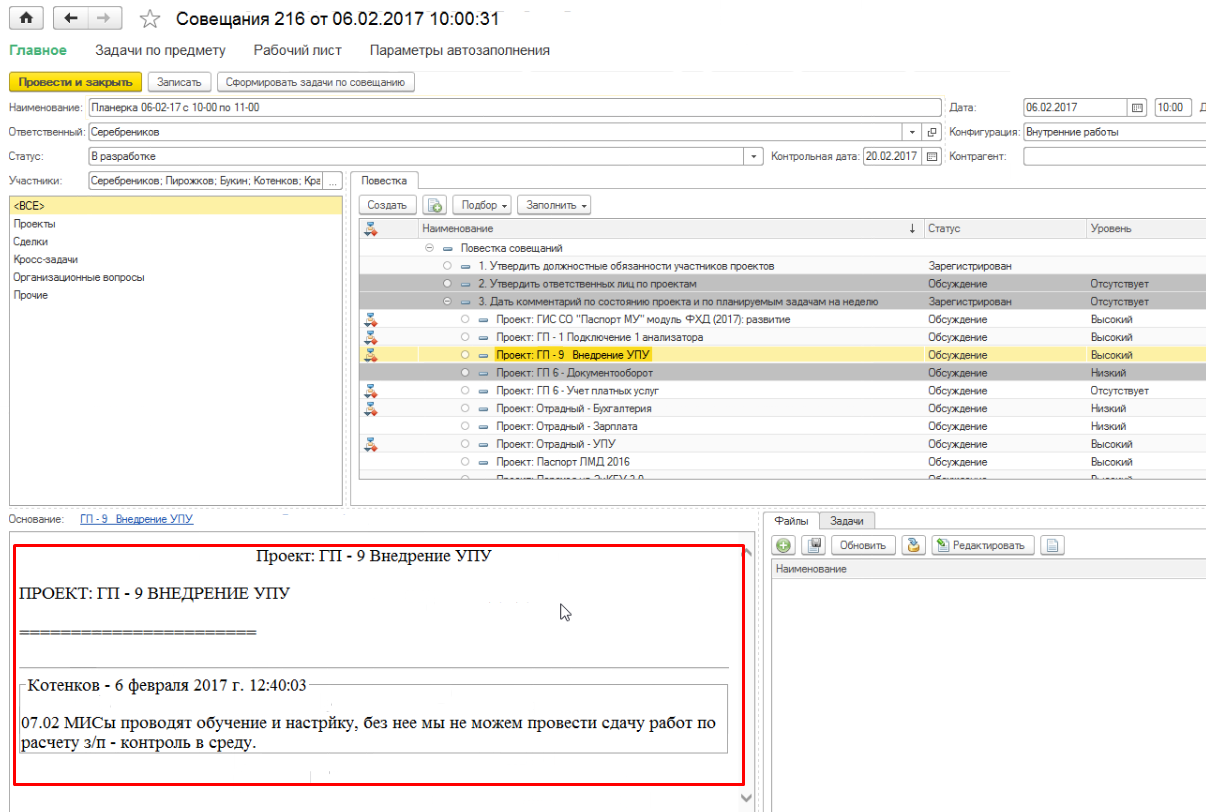Open 'Параметры автозаполнения' navigation item
The image size is (1206, 812).
point(459,50)
